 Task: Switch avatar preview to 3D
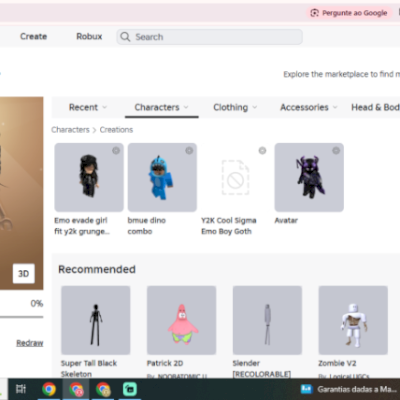24,274
